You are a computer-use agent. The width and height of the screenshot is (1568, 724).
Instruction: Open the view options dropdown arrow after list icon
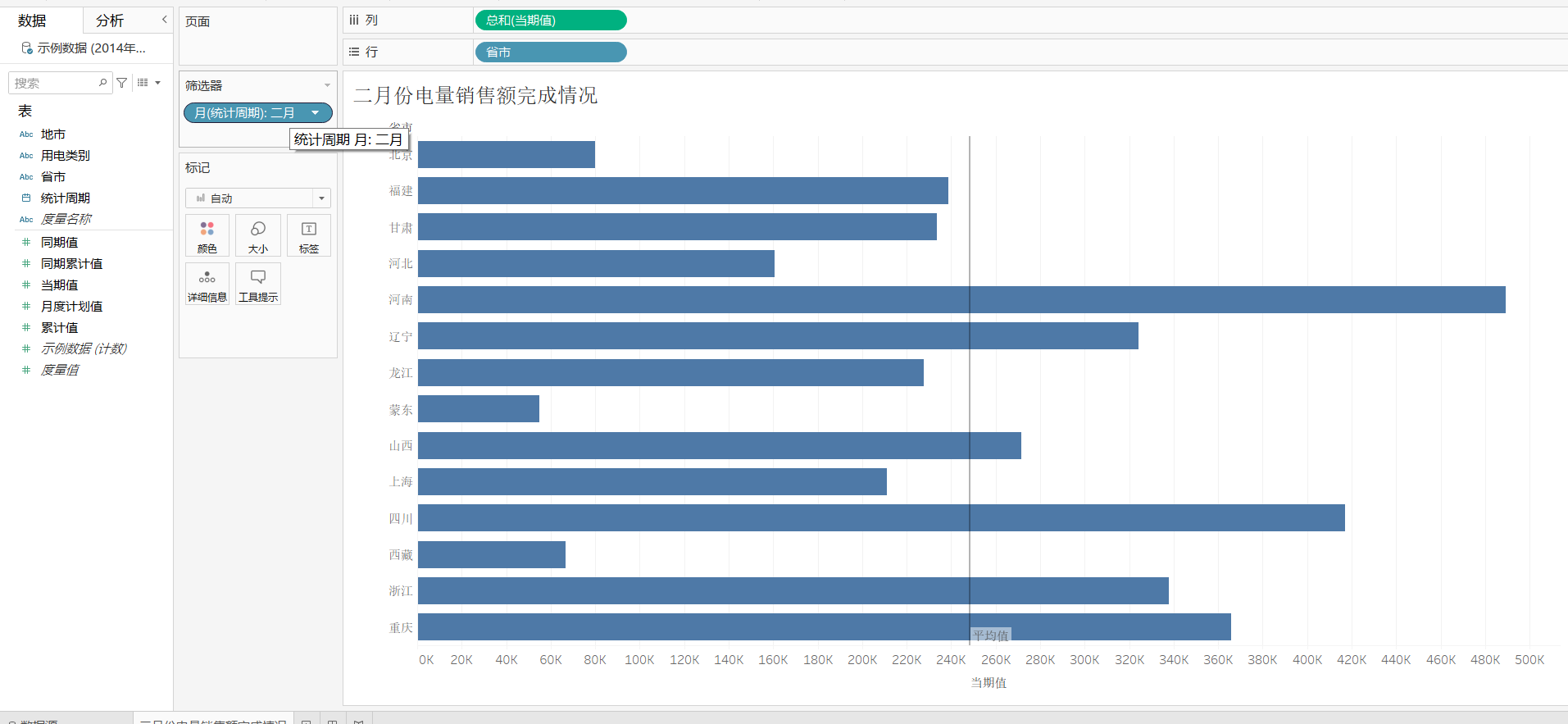pyautogui.click(x=157, y=83)
